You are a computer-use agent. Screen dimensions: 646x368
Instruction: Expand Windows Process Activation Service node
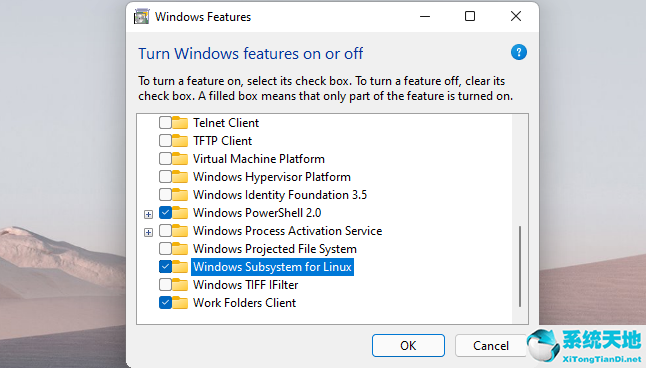(x=148, y=232)
